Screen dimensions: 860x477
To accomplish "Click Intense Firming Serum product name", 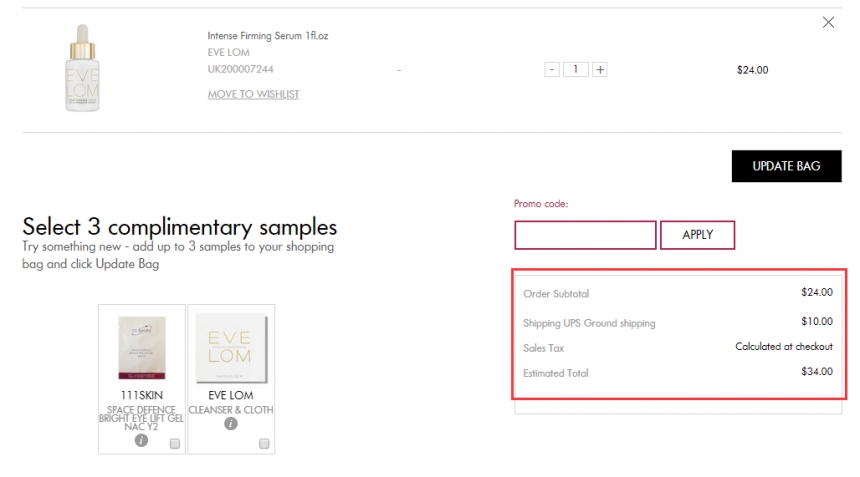I will click(268, 36).
